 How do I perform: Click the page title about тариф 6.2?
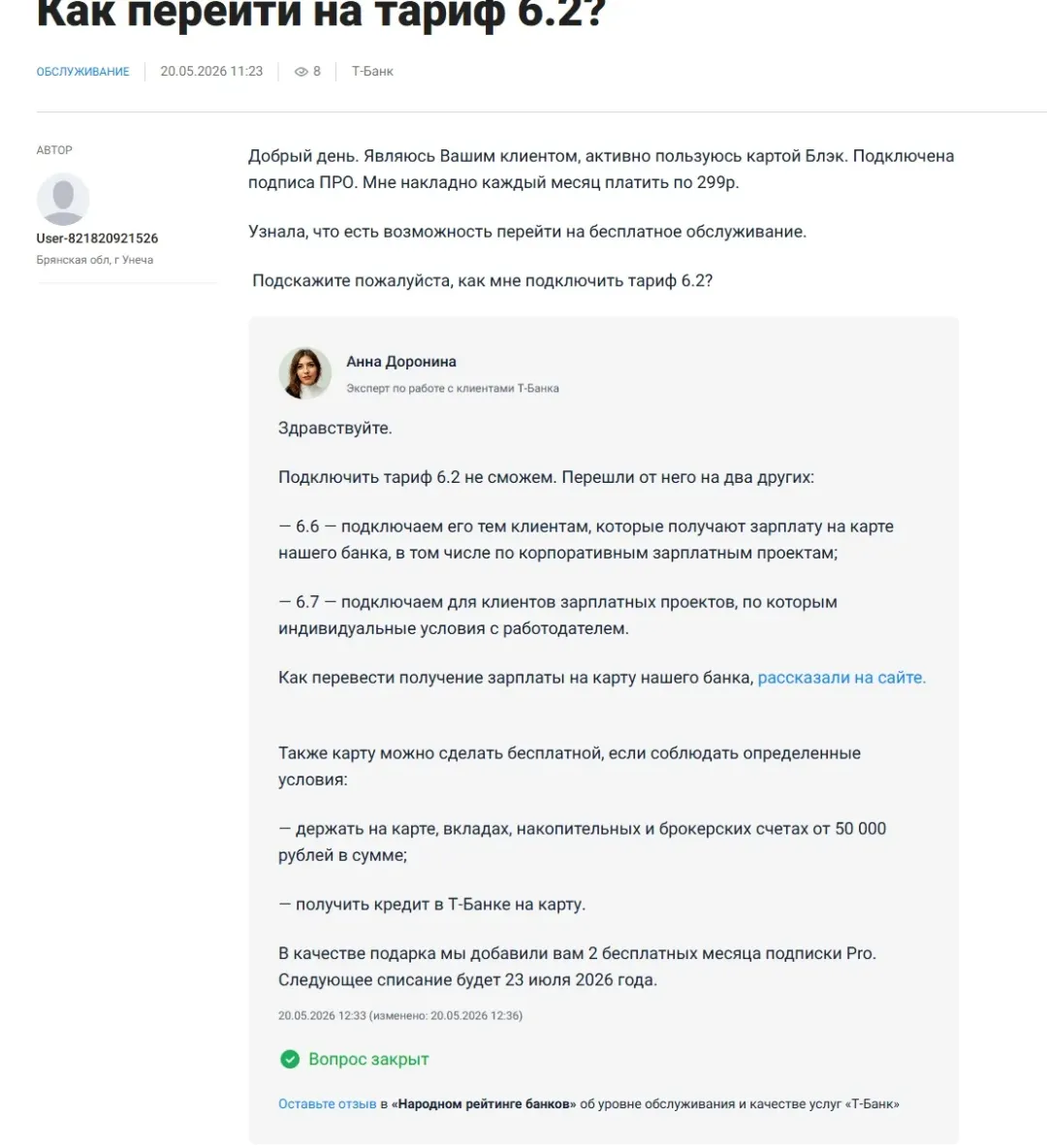(x=321, y=14)
